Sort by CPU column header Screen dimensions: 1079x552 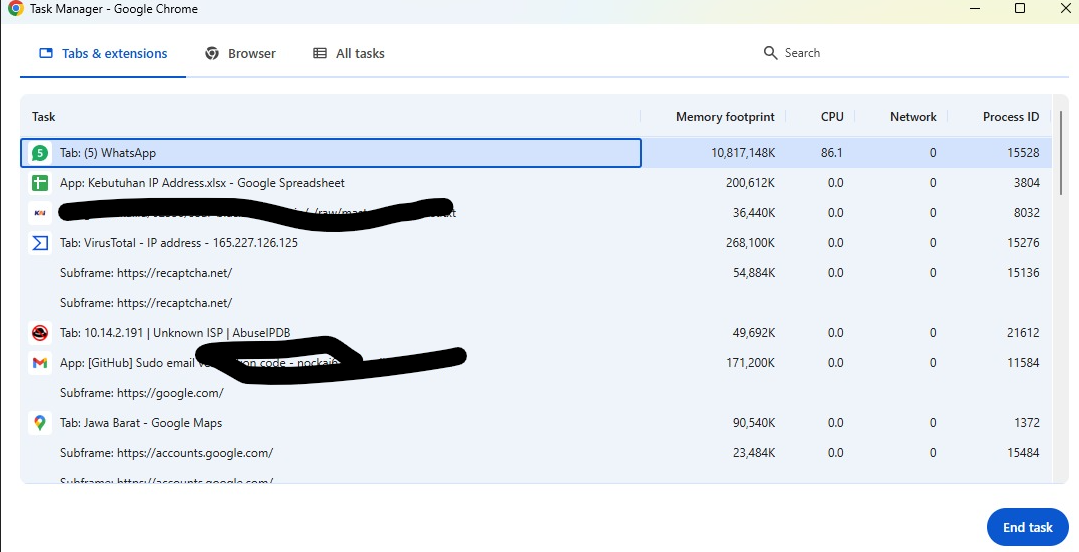click(x=831, y=117)
